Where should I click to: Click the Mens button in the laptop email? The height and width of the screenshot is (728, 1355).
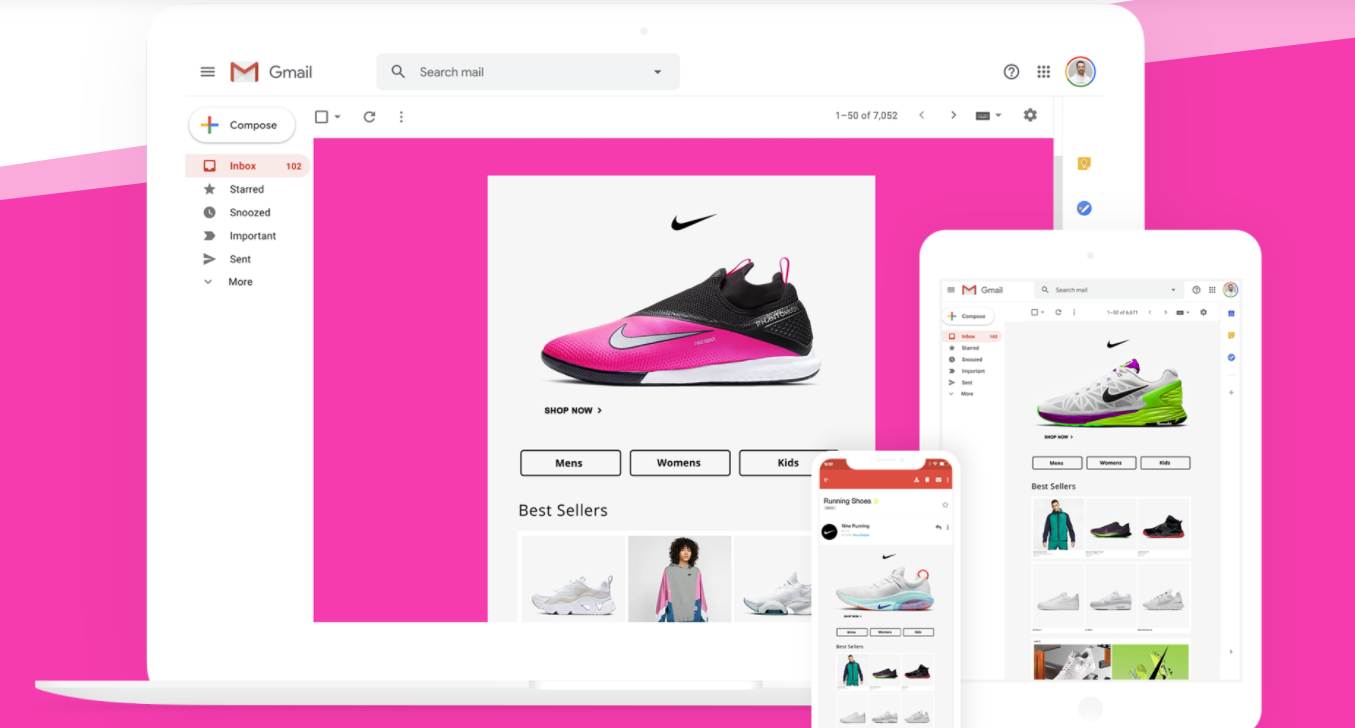click(570, 463)
